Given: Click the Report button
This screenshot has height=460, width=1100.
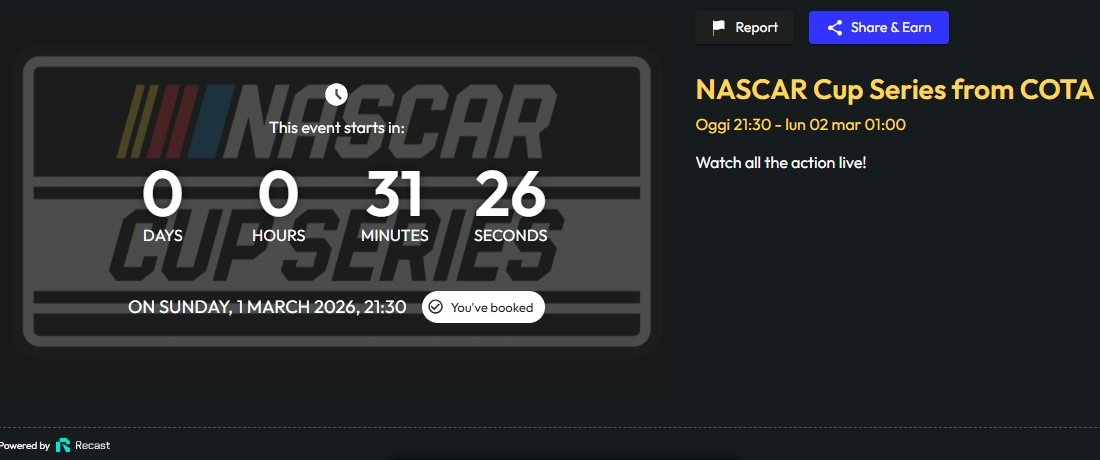Looking at the screenshot, I should pyautogui.click(x=744, y=27).
